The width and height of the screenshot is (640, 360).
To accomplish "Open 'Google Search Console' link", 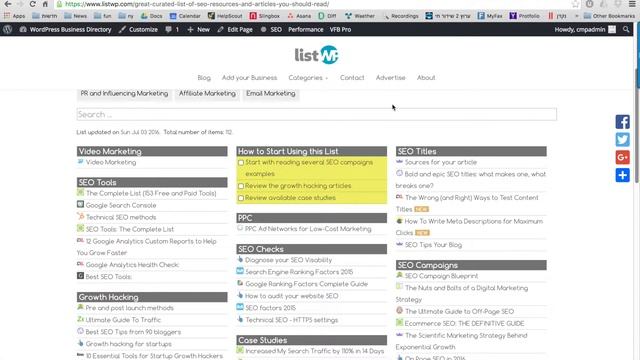I will tap(121, 205).
